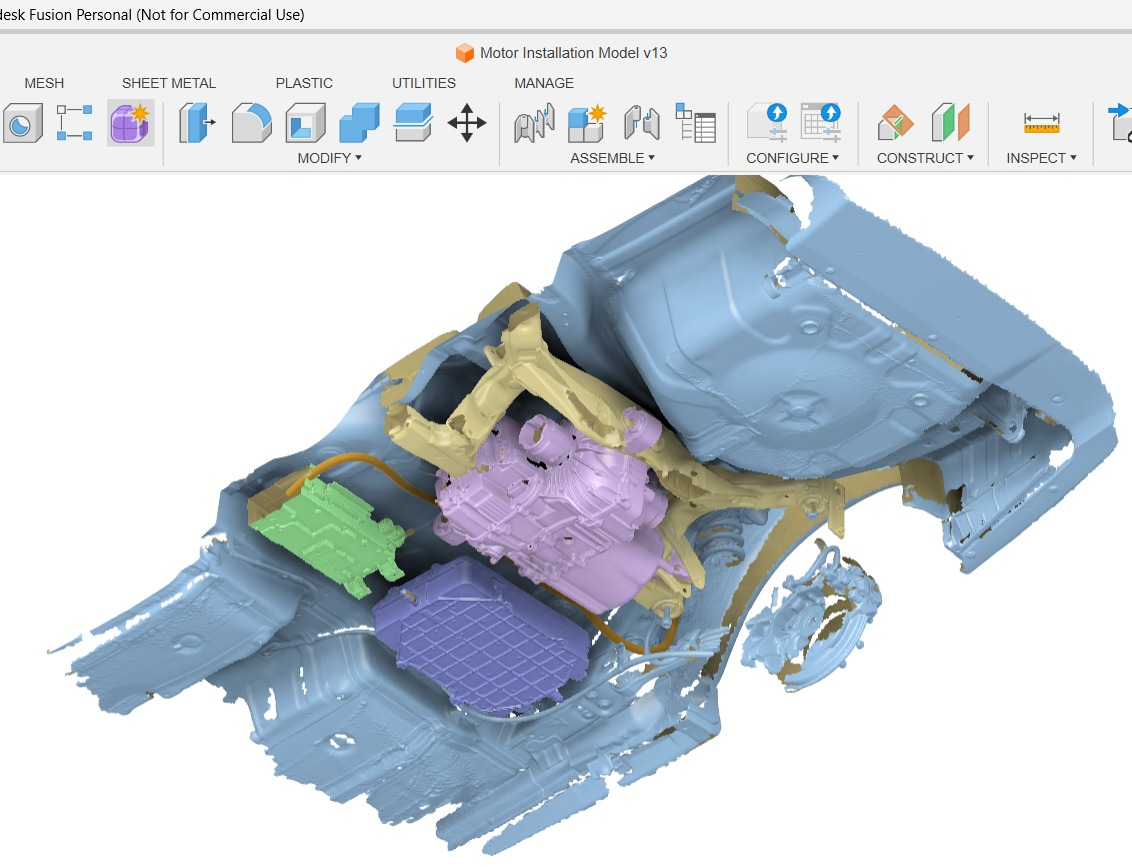Select the Fillet tool
Screen dimensions: 1132x867
coord(252,124)
